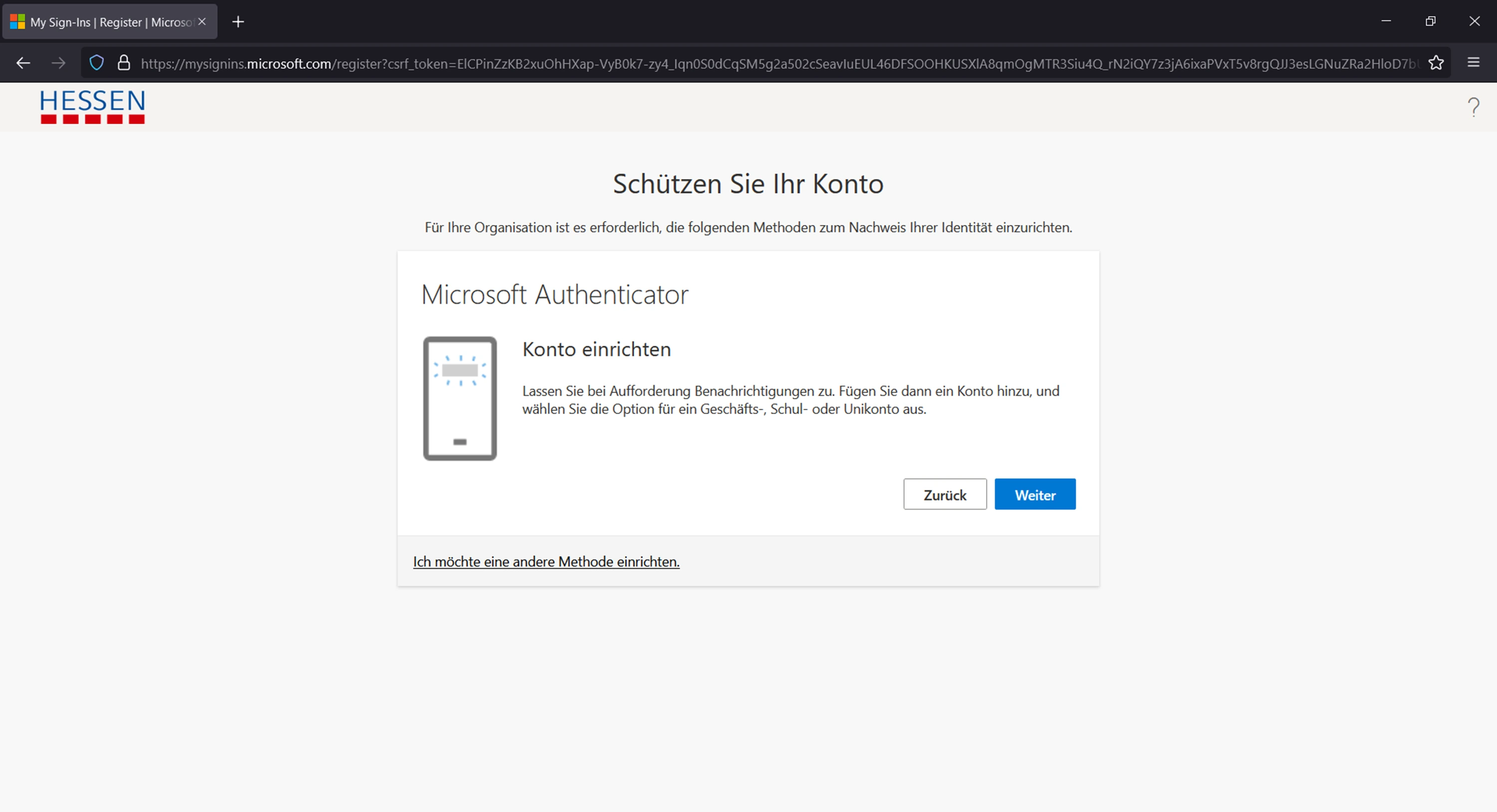This screenshot has height=812, width=1497.
Task: Click the browser back arrow
Action: tap(23, 63)
